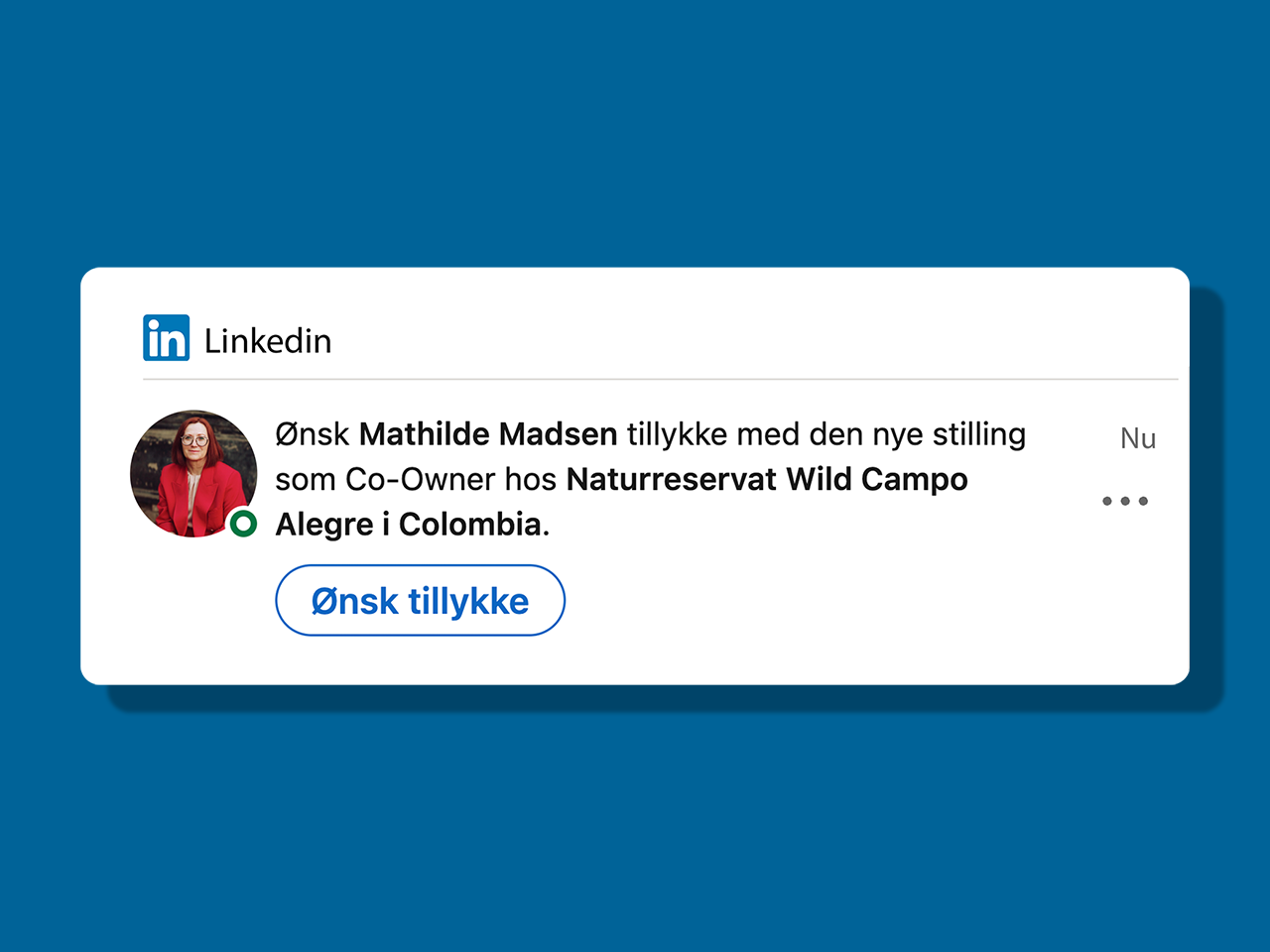
Task: Open Mathilde Madsen's profile photo
Action: [193, 473]
